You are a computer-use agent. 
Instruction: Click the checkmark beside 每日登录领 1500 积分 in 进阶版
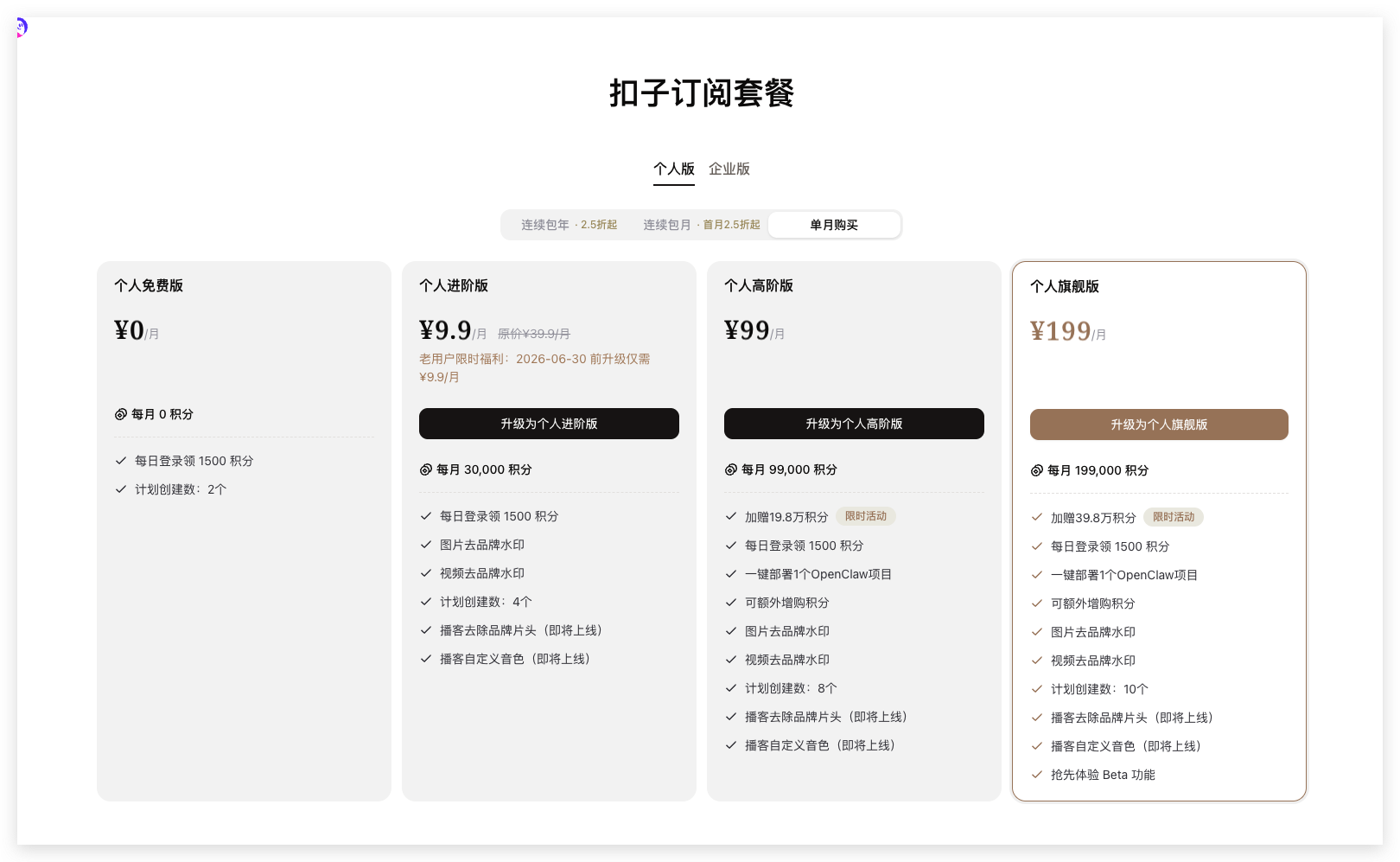(x=426, y=516)
